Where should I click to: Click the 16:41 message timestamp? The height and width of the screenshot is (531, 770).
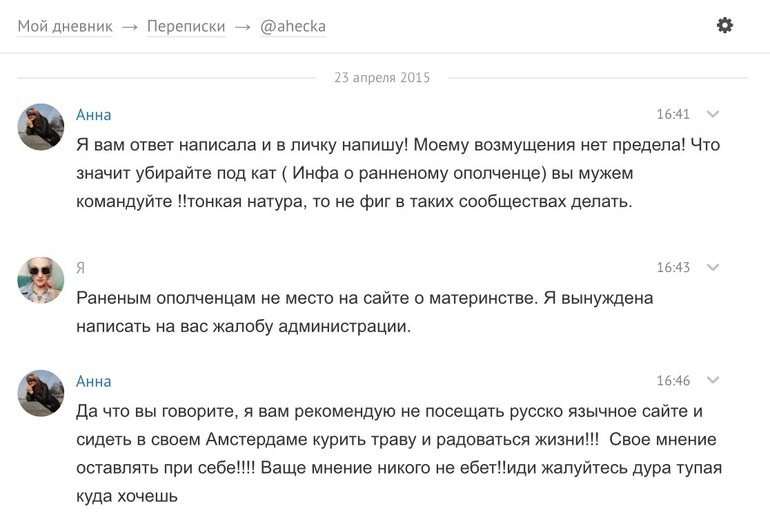[x=673, y=115]
